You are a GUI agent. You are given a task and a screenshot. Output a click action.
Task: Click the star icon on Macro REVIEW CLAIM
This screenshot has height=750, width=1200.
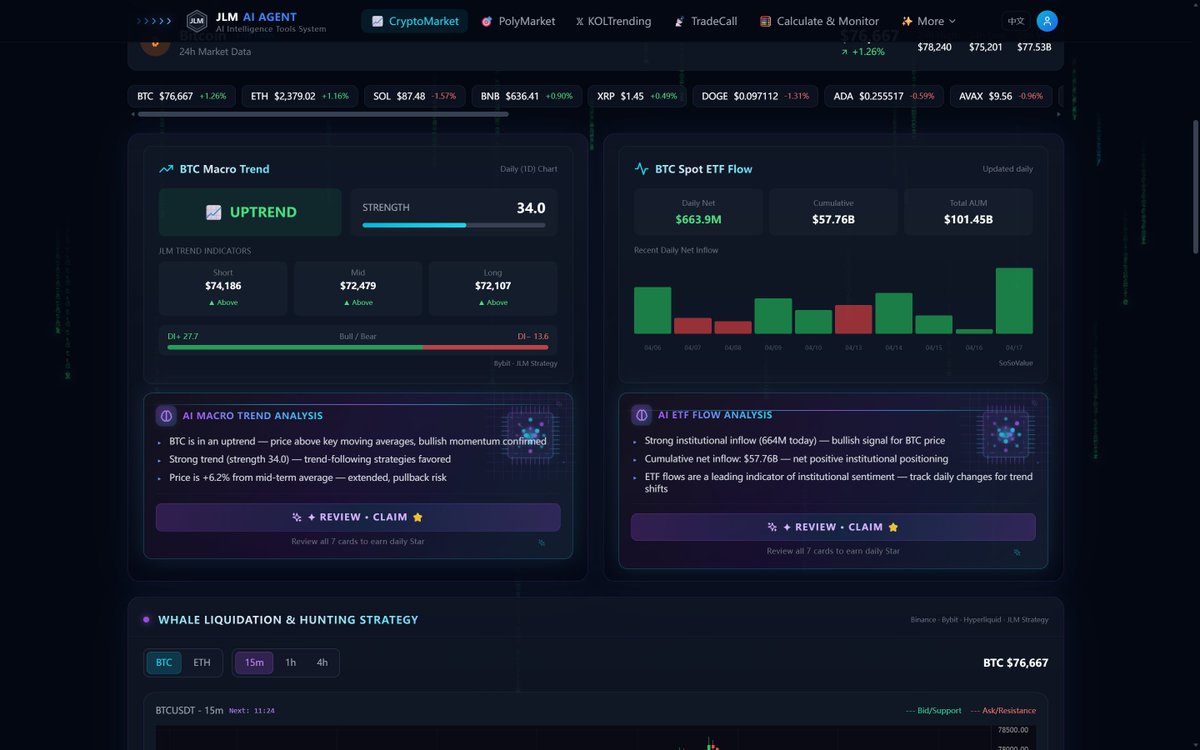coord(418,517)
